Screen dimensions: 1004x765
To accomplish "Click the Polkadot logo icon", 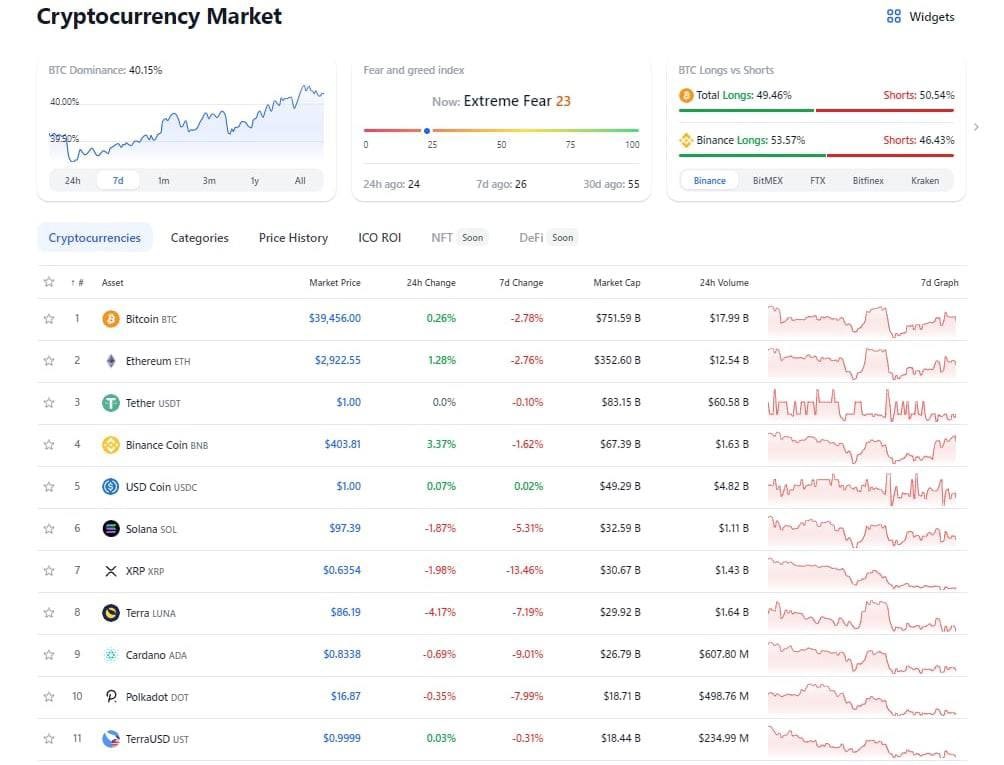I will click(x=111, y=697).
